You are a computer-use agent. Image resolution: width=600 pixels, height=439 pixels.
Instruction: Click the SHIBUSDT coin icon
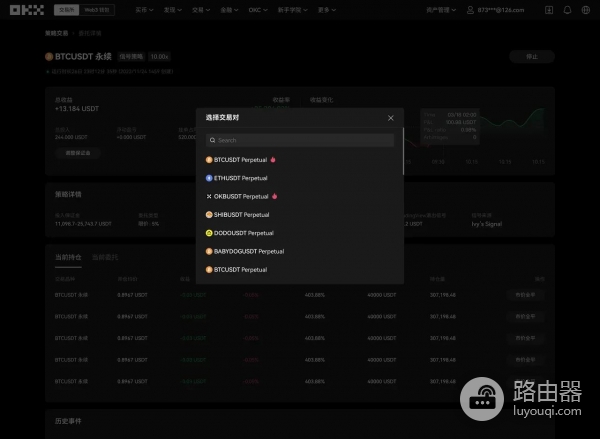coord(209,215)
